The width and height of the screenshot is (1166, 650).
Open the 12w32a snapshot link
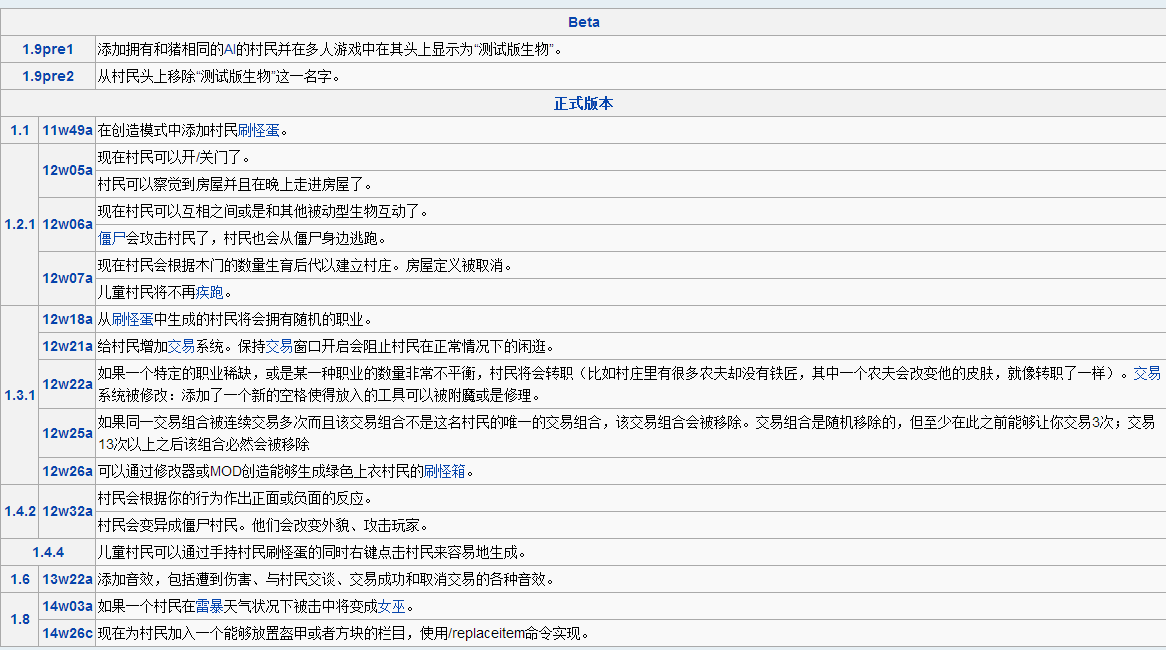click(x=67, y=511)
